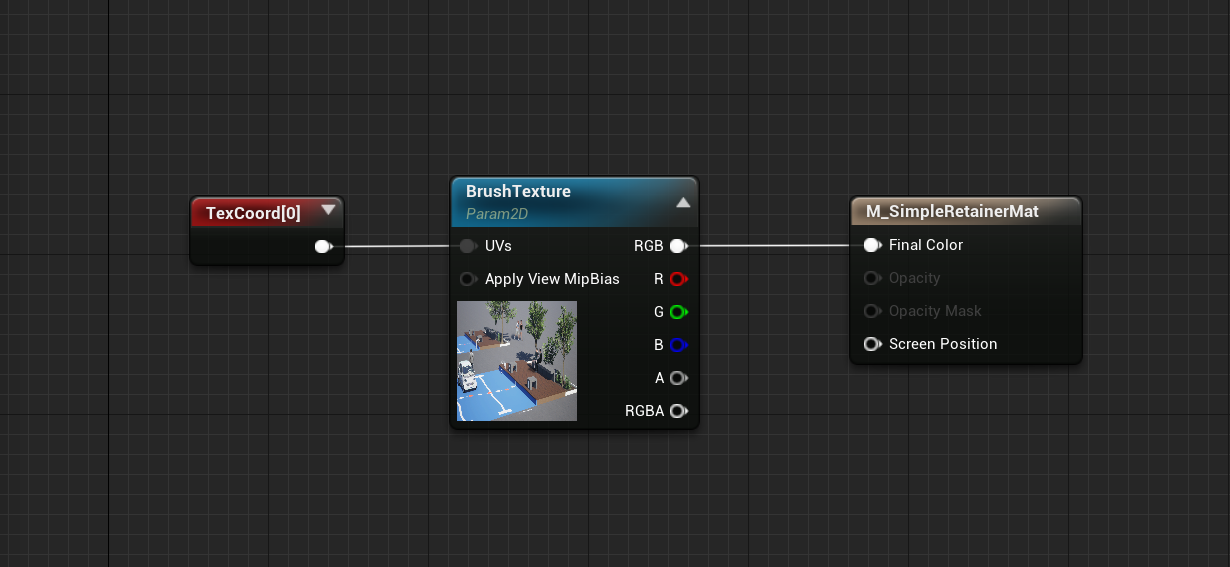Click the green G output pin

coord(678,312)
